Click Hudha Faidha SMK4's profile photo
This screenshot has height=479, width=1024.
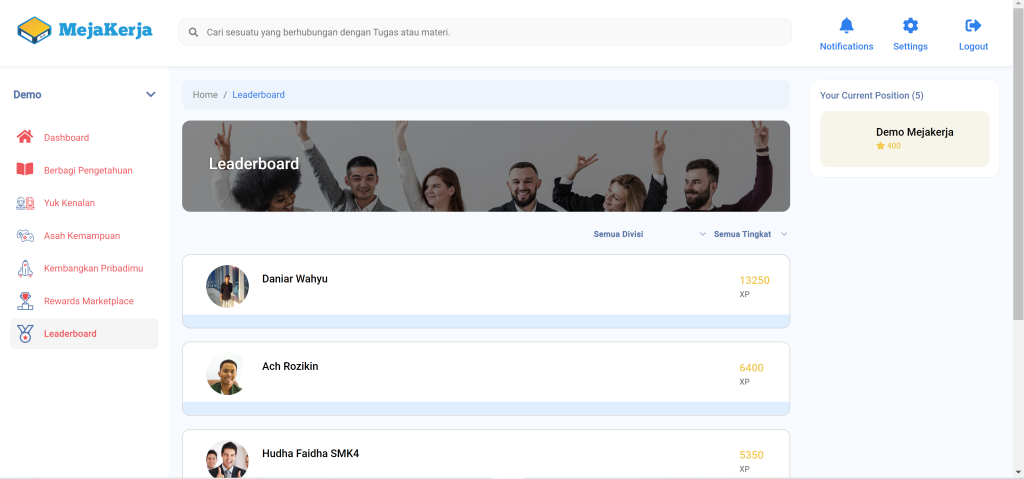coord(227,459)
